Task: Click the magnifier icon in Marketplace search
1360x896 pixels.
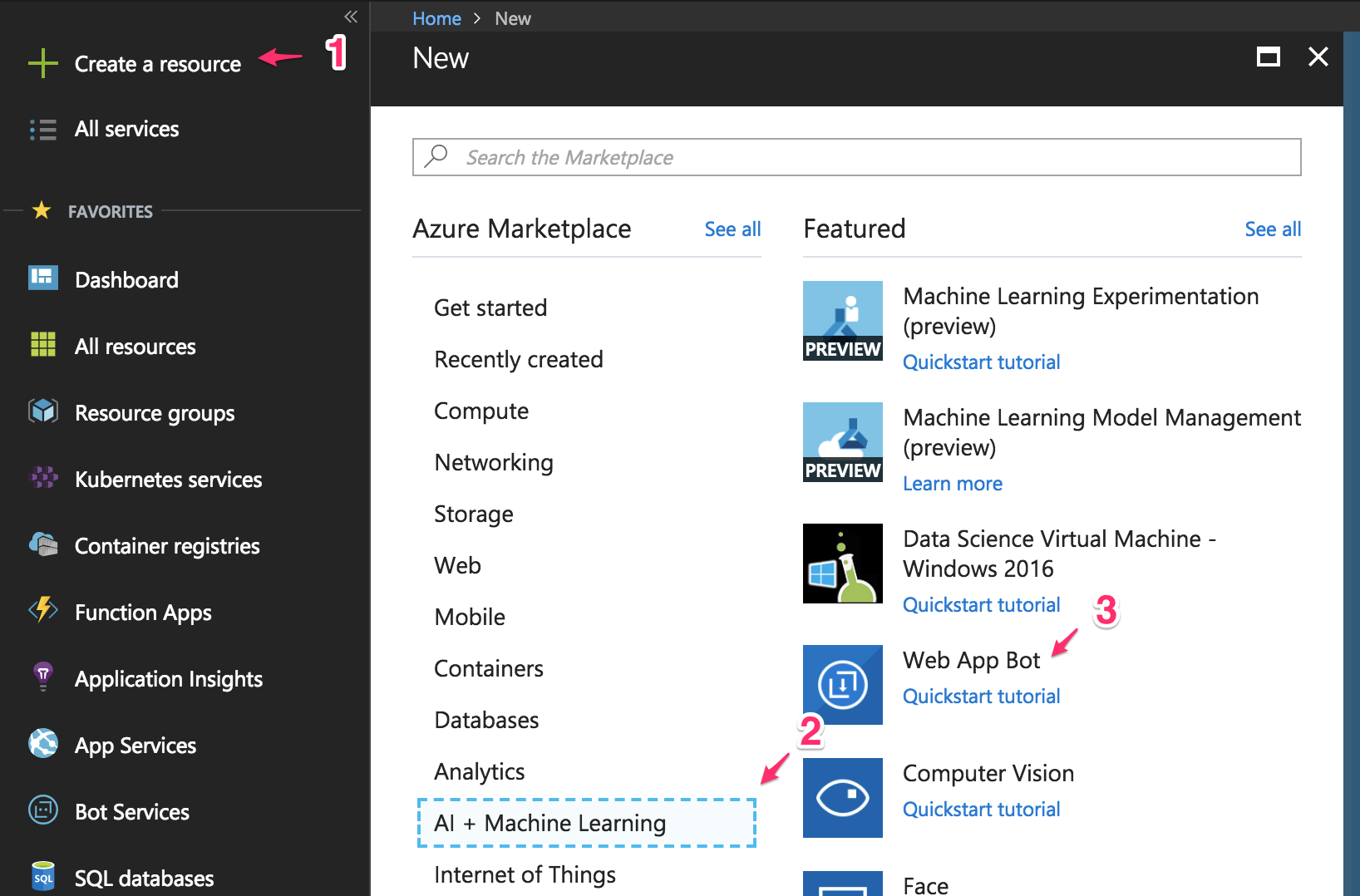Action: 436,156
